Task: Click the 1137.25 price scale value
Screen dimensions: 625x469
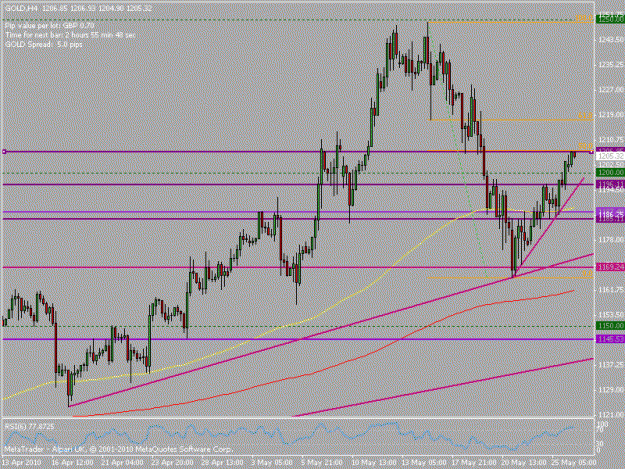Action: click(x=611, y=365)
